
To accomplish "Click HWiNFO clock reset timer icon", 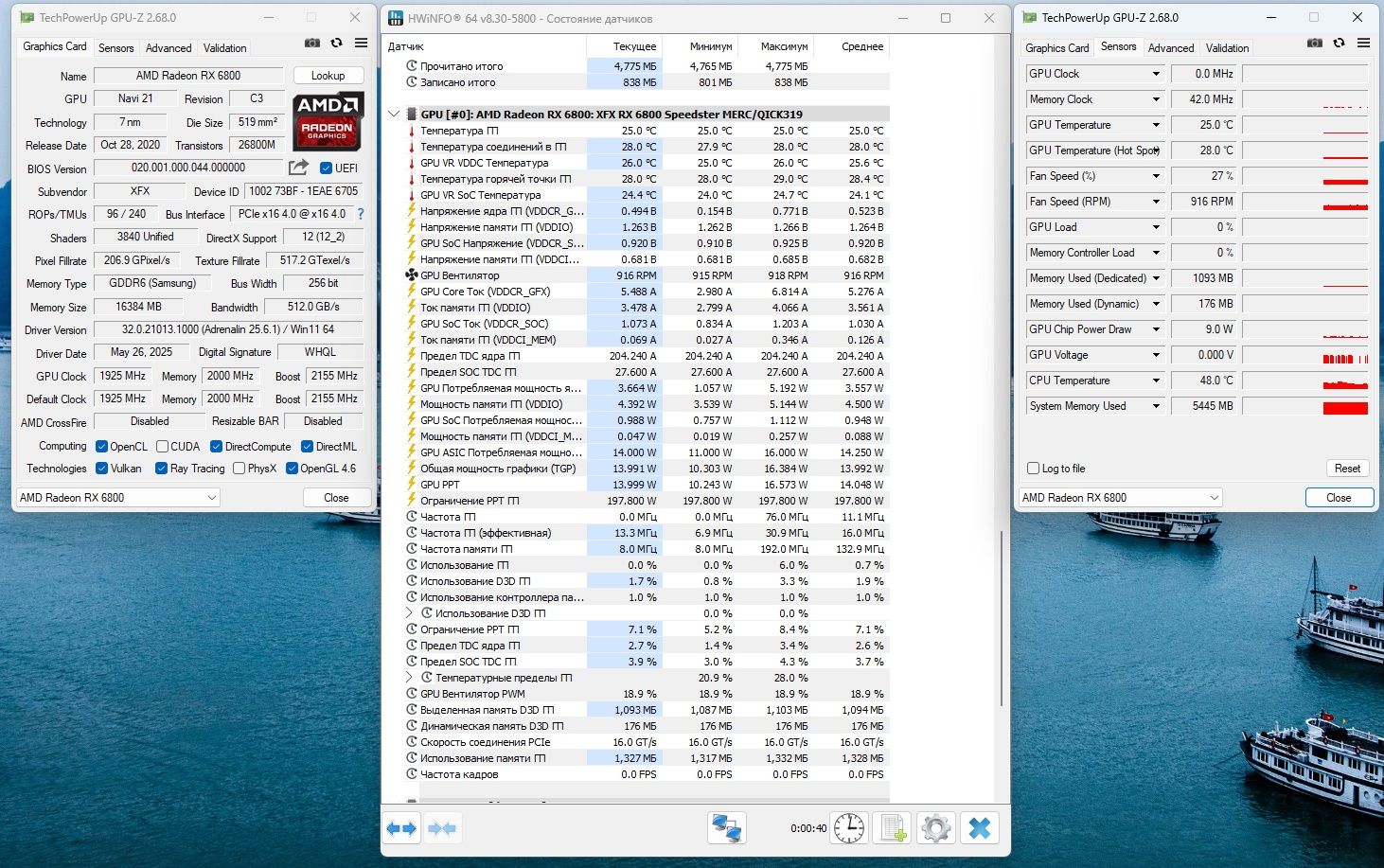I will click(x=849, y=828).
